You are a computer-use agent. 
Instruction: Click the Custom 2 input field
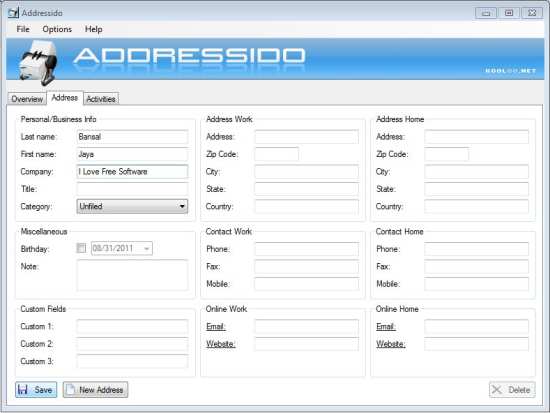[132, 344]
